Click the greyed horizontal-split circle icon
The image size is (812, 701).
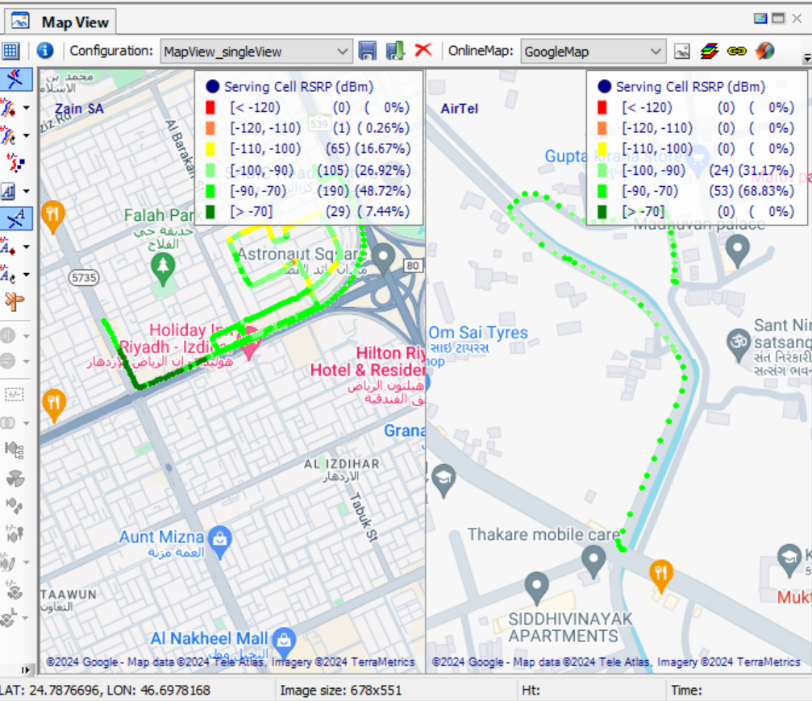pos(8,360)
